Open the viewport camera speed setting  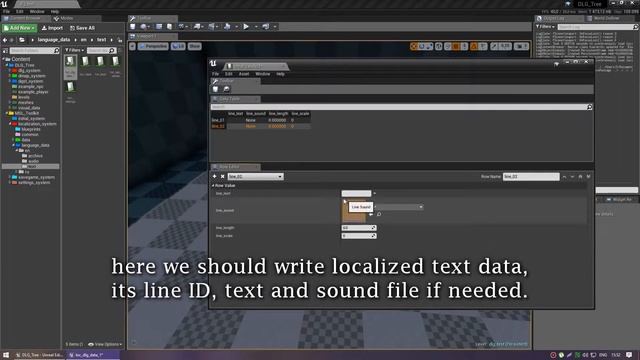(521, 47)
